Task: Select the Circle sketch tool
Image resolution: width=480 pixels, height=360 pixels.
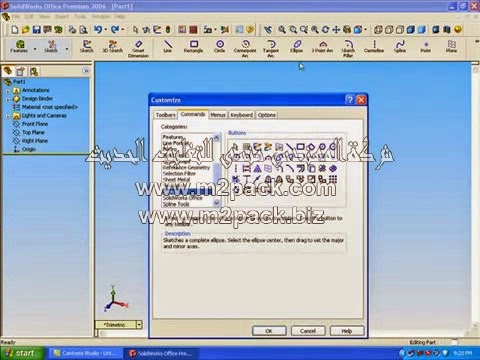Action: 219,46
